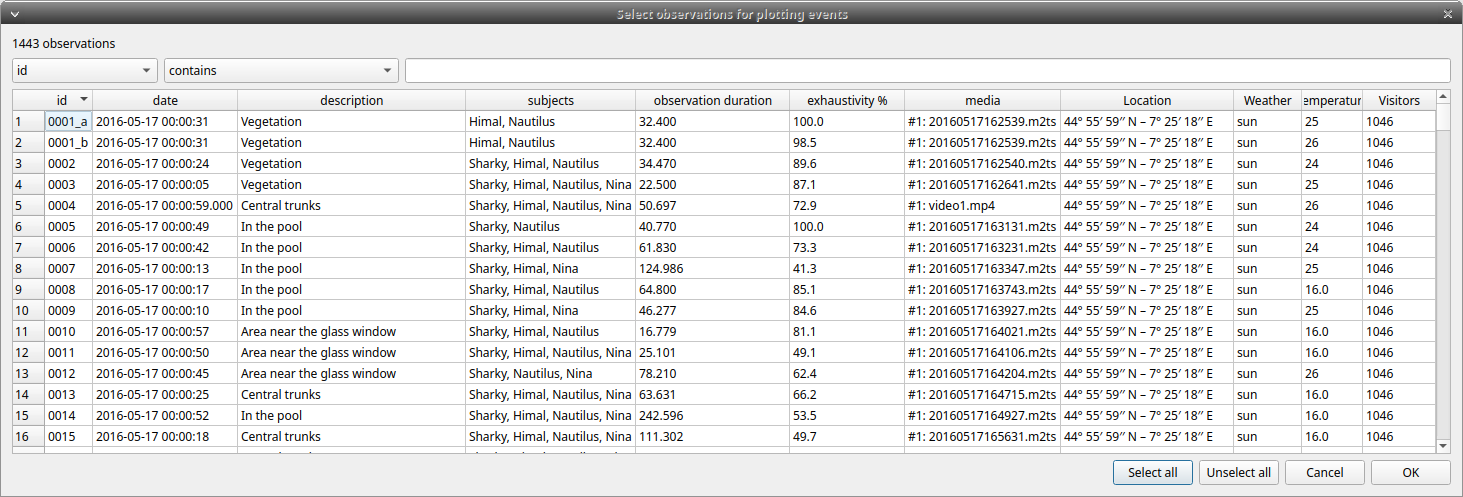
Task: Select observation id 0014
Action: (x=68, y=415)
